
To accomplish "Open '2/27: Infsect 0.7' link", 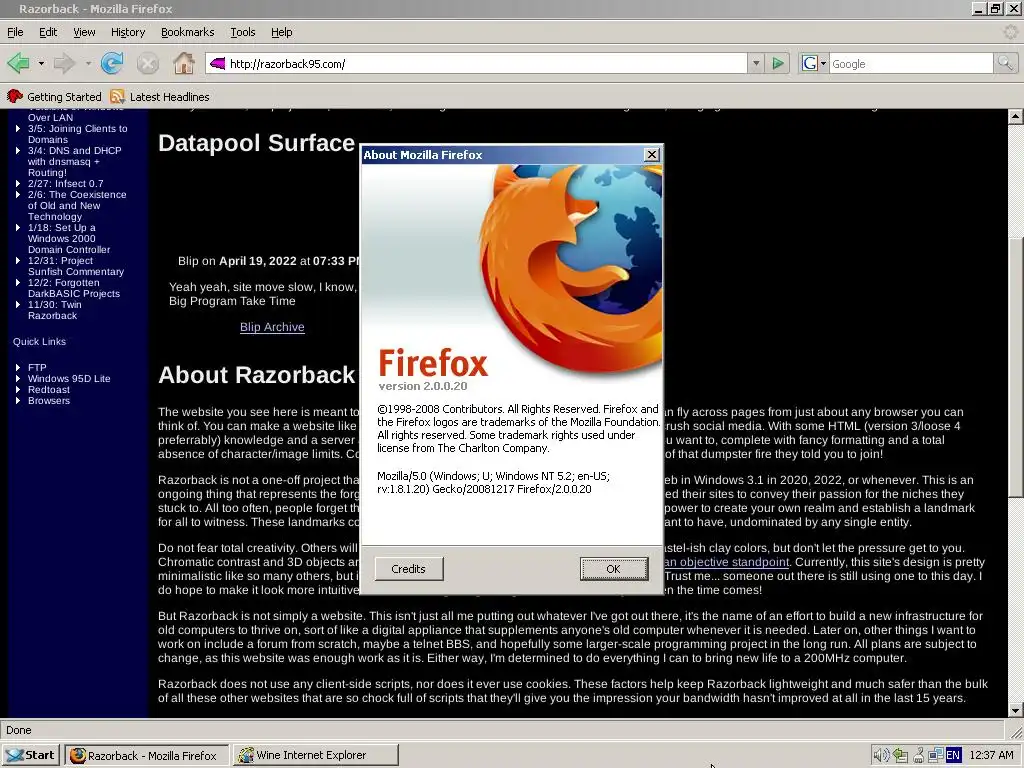I will 65,184.
